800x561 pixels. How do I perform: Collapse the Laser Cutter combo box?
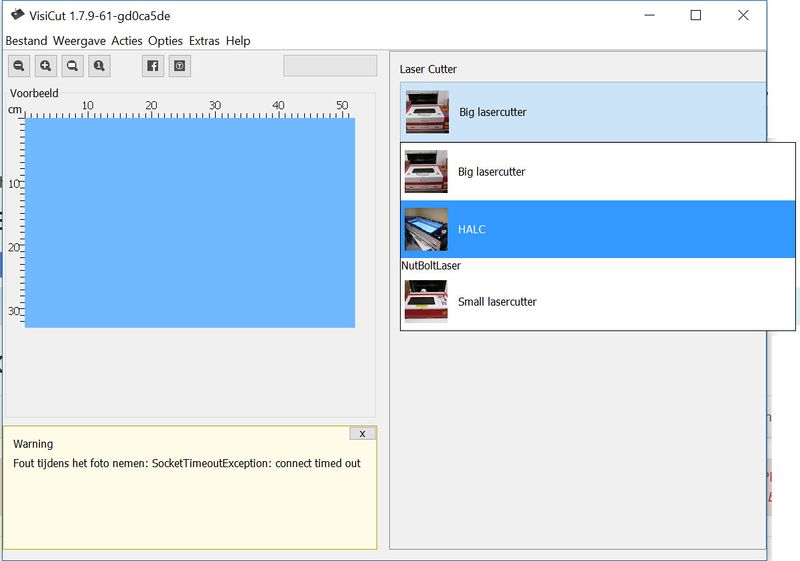(582, 112)
